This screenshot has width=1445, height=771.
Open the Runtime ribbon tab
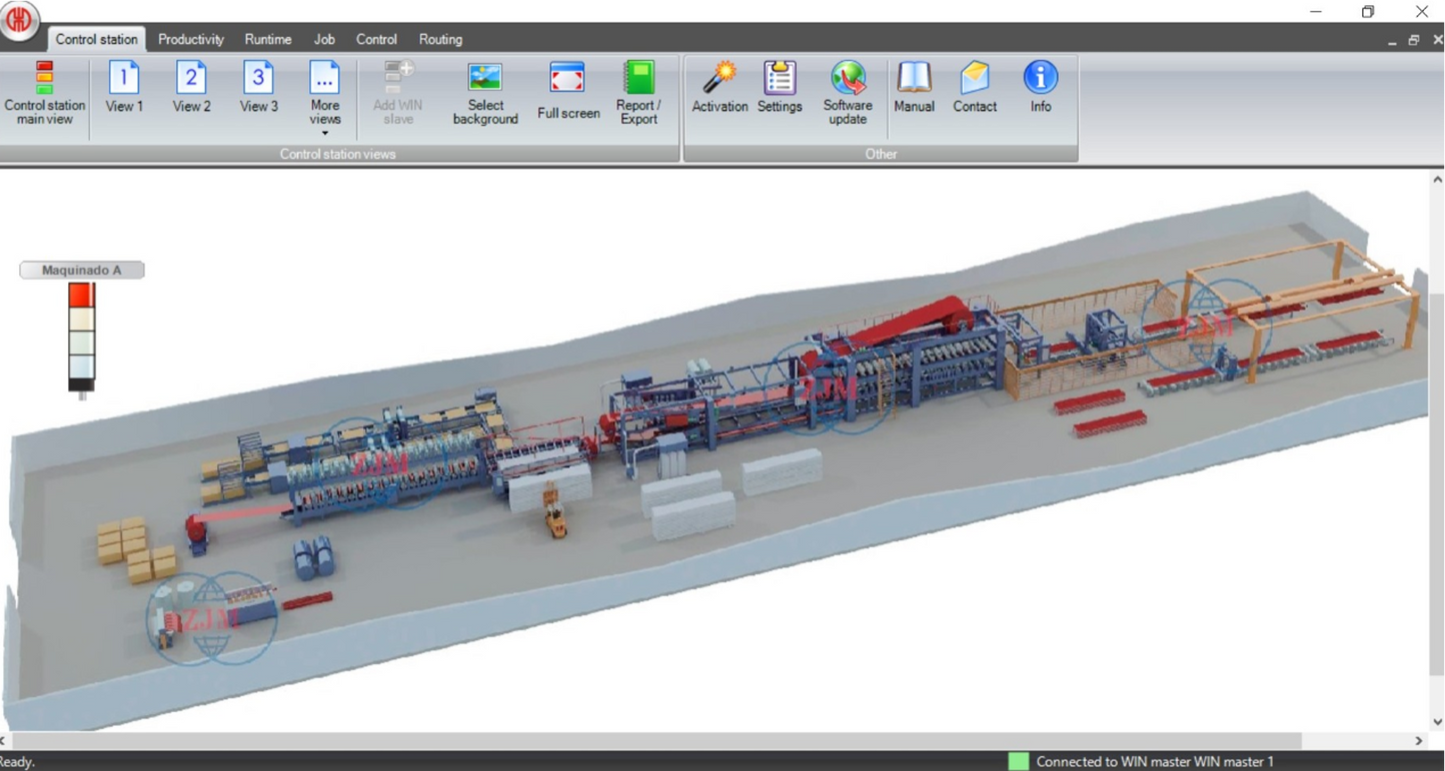(x=268, y=40)
